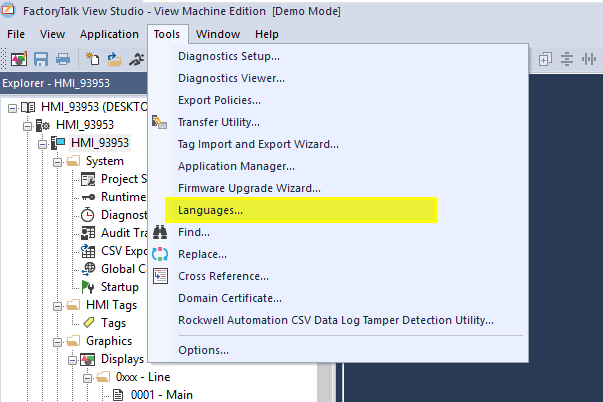Collapse the HMI_93953 server node with gear icon
Screen dimensions: 603x402
(27, 126)
